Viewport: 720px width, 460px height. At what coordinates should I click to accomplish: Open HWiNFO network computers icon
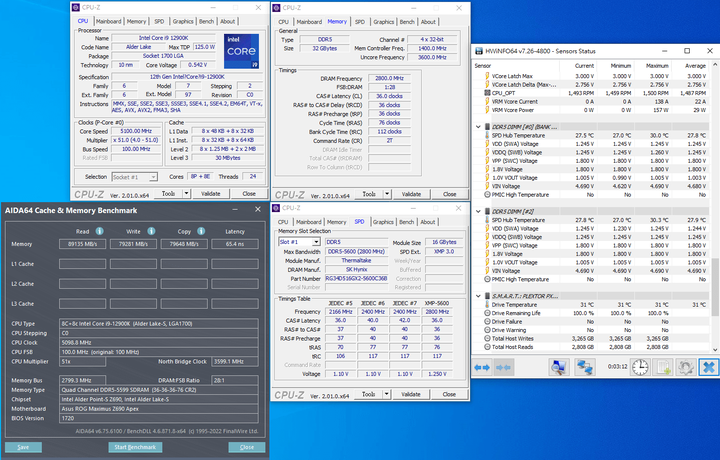[585, 367]
